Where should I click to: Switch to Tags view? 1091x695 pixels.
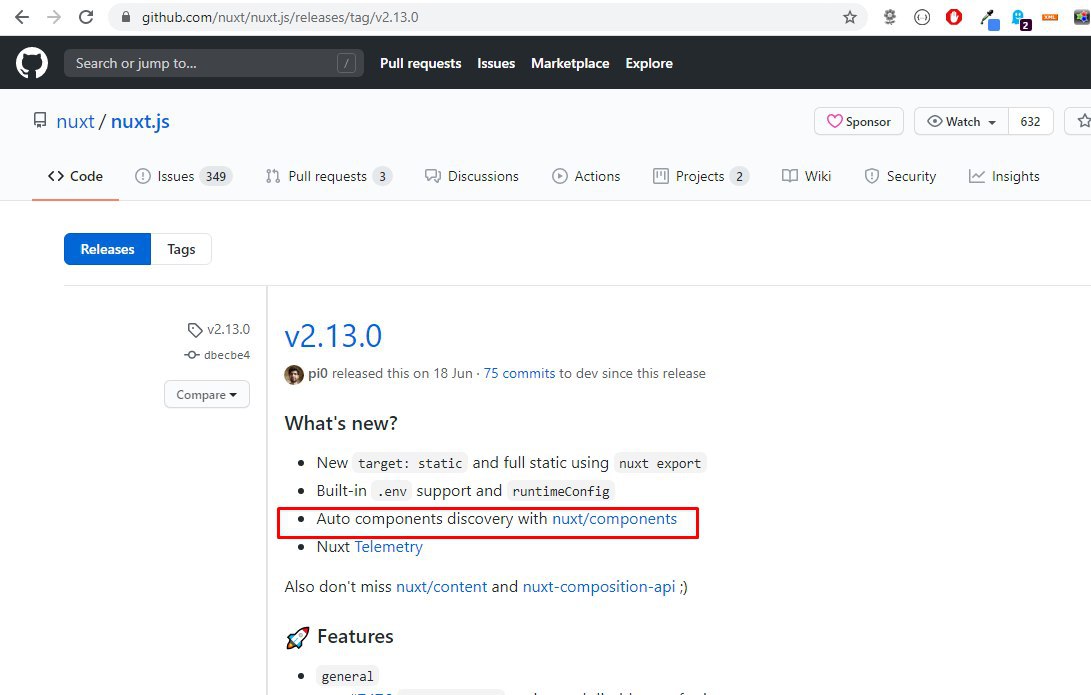click(181, 249)
